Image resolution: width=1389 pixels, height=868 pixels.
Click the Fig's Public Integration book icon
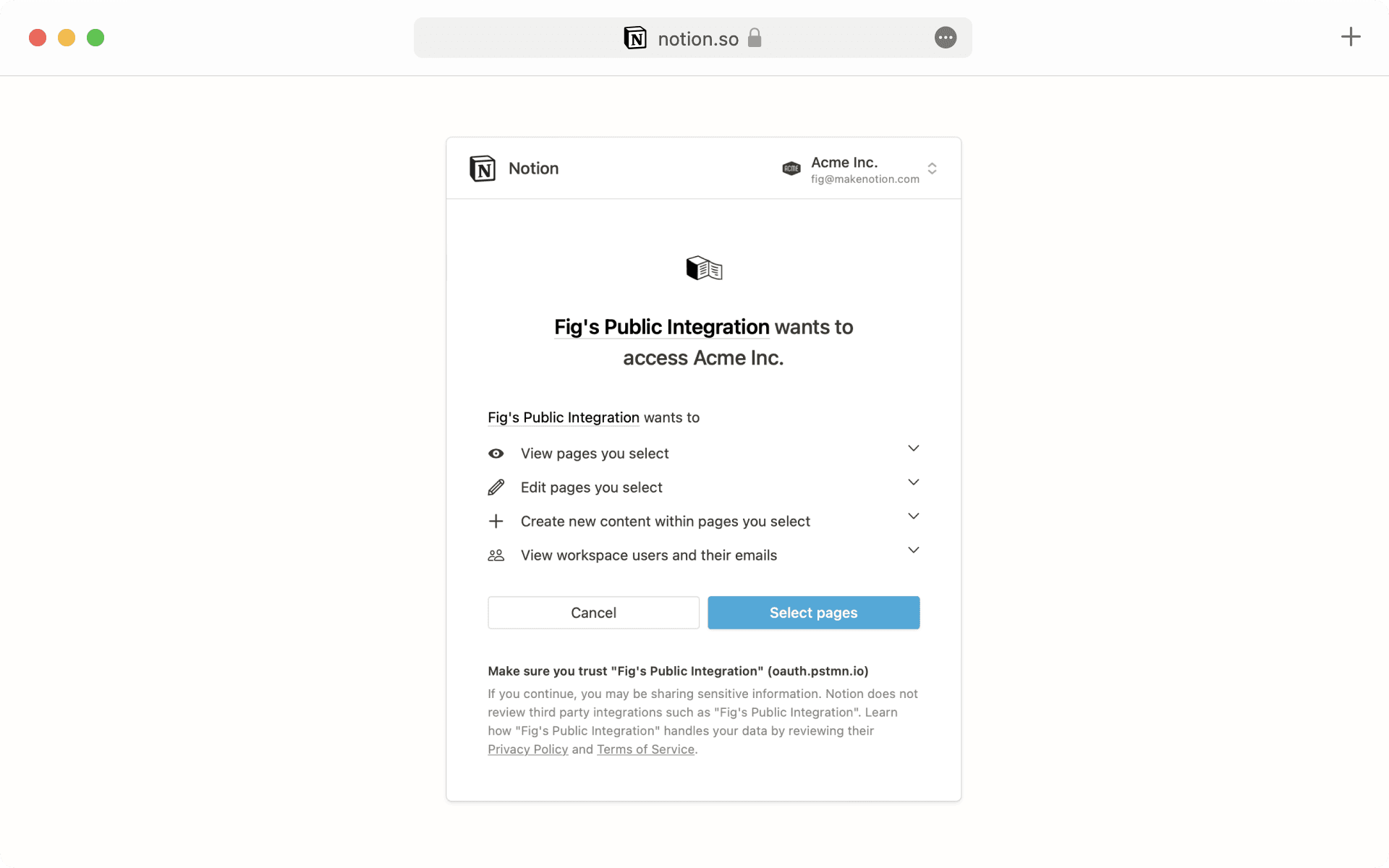702,268
